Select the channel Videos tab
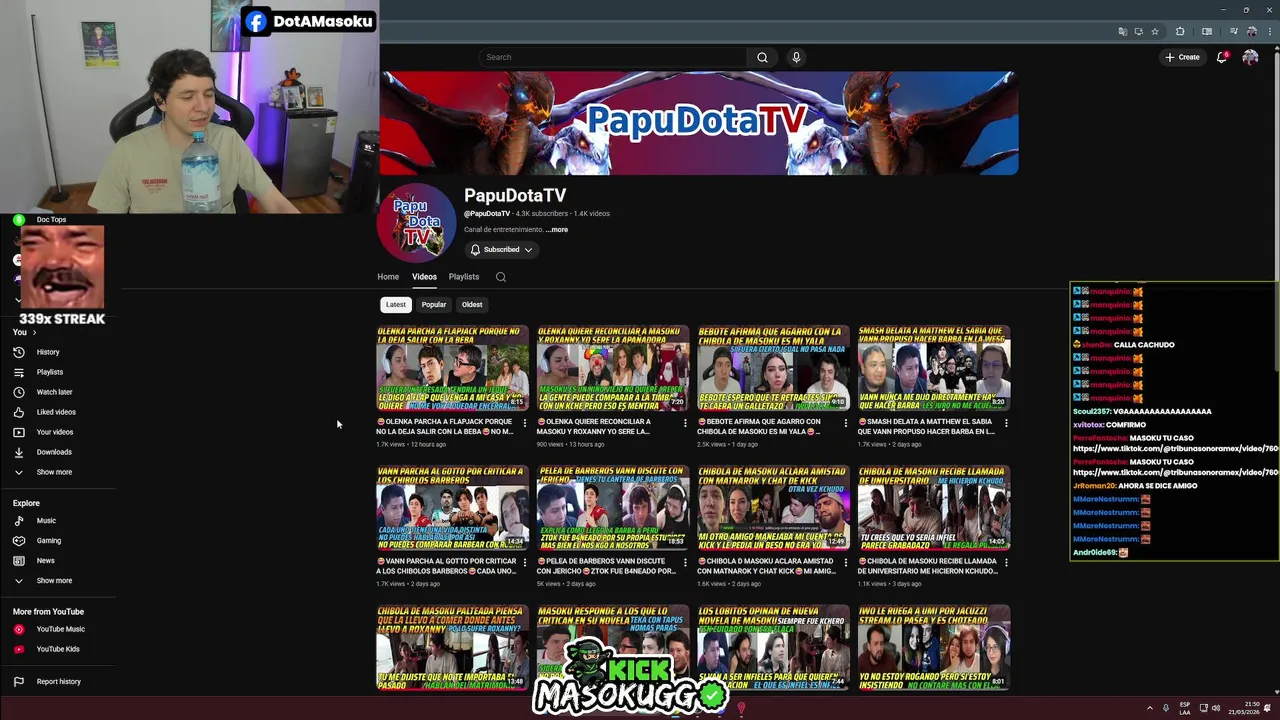 point(424,277)
